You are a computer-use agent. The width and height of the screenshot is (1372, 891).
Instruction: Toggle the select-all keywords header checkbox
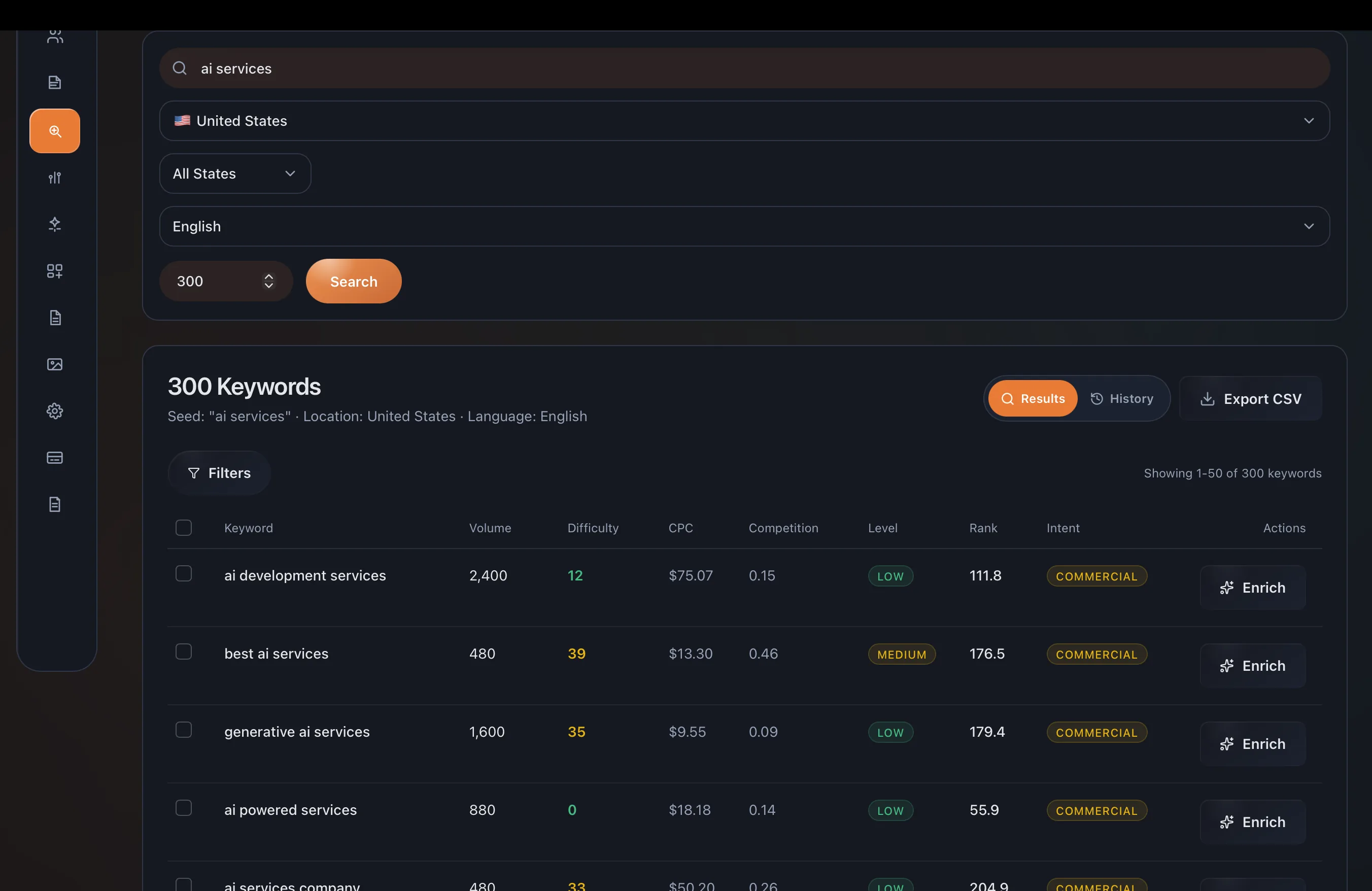[x=183, y=528]
